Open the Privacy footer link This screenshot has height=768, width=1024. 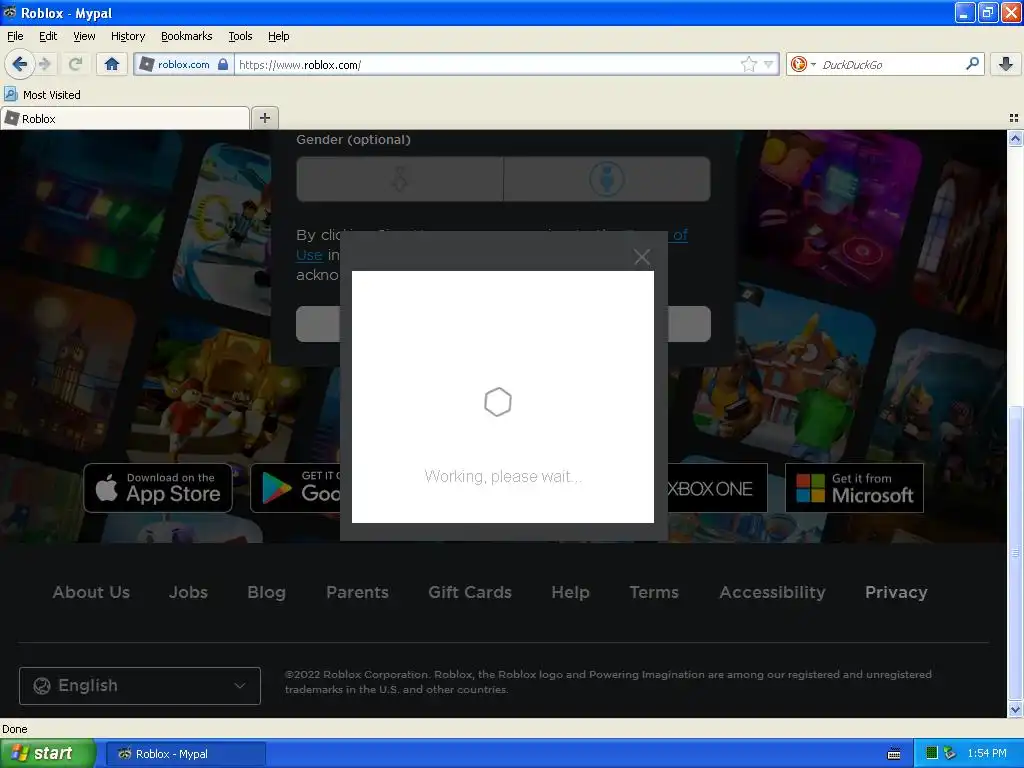(896, 592)
